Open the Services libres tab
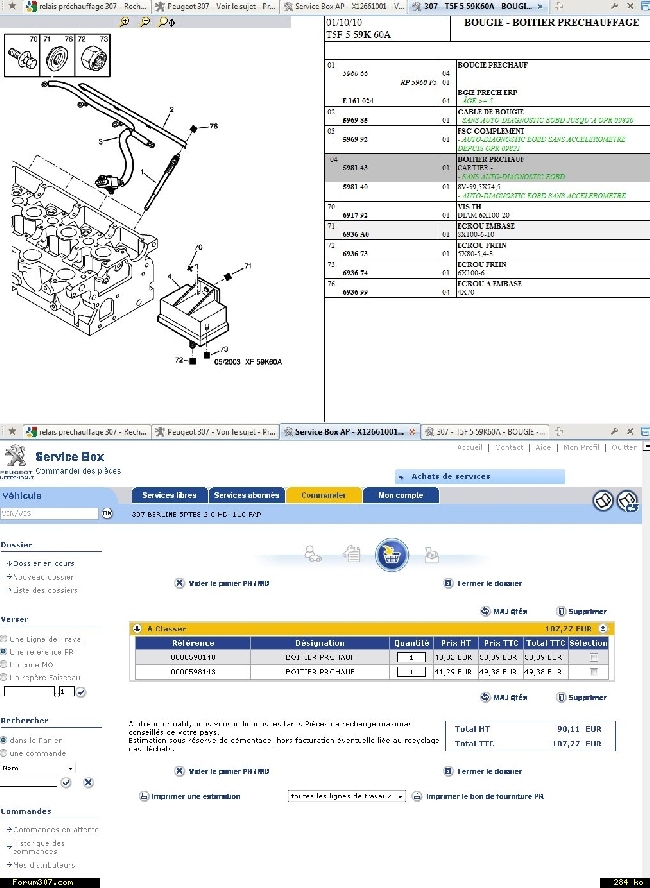The image size is (650, 888). [x=169, y=495]
